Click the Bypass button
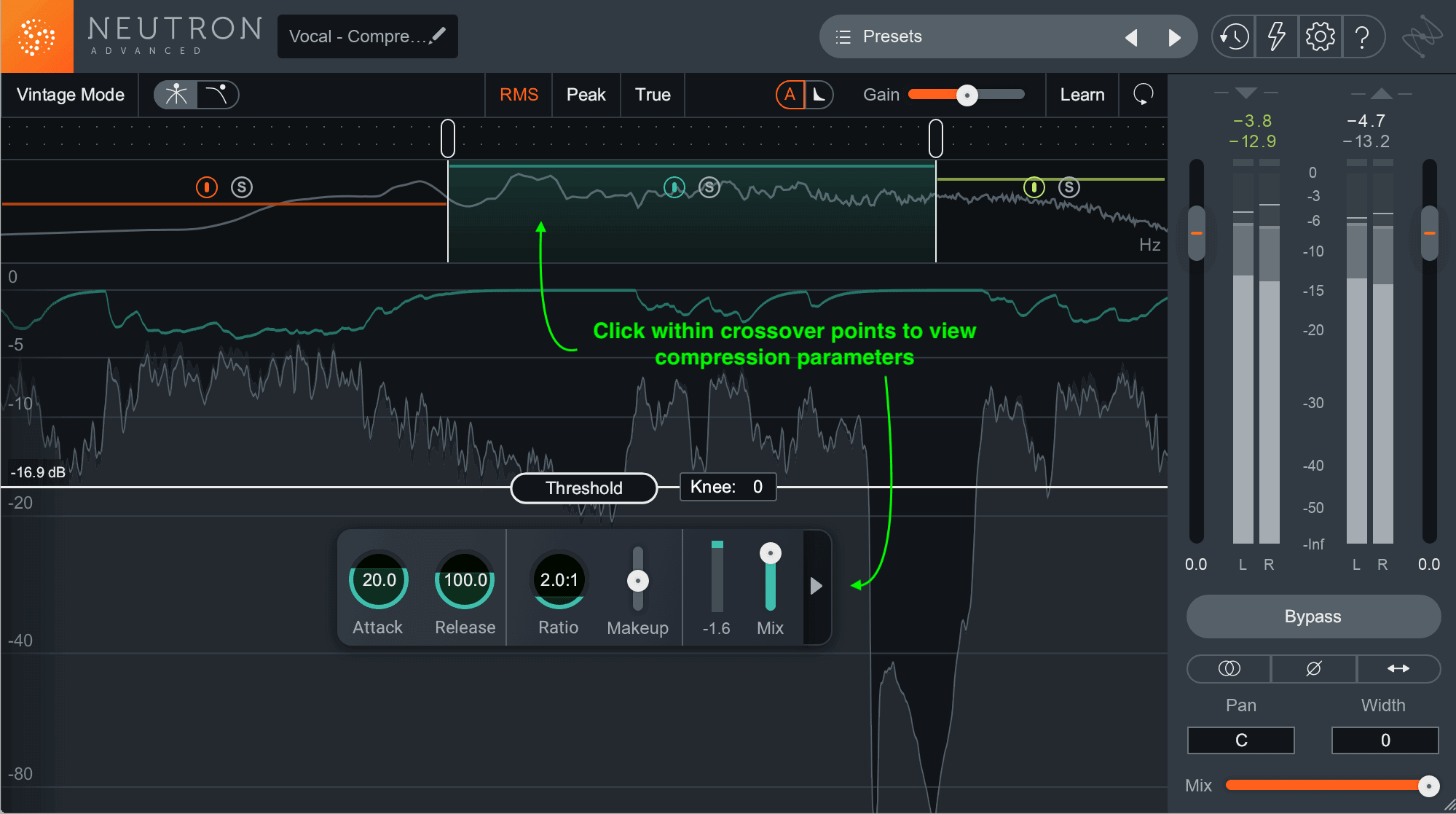Image resolution: width=1456 pixels, height=814 pixels. coord(1313,617)
